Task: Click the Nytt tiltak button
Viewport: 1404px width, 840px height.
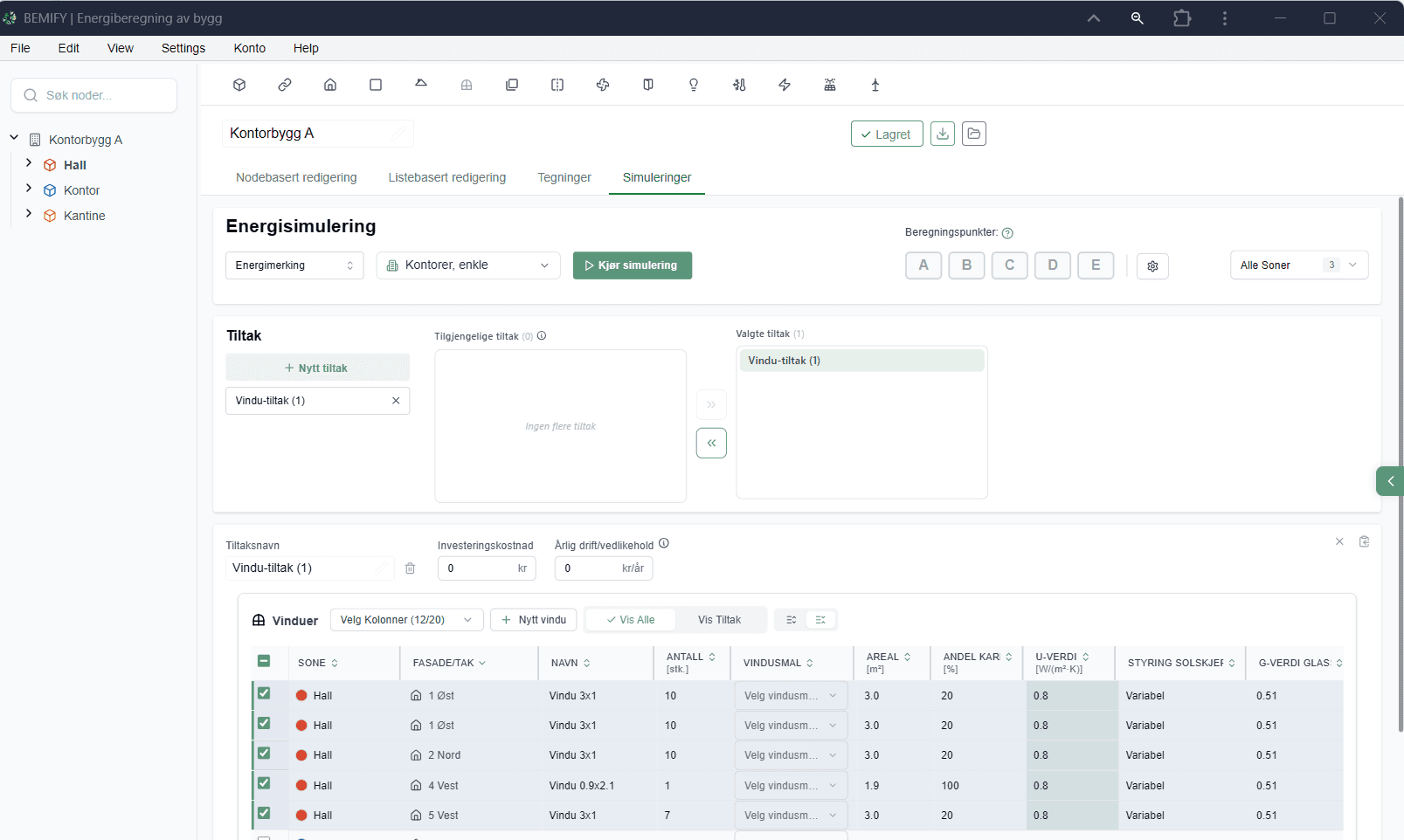Action: pyautogui.click(x=317, y=368)
